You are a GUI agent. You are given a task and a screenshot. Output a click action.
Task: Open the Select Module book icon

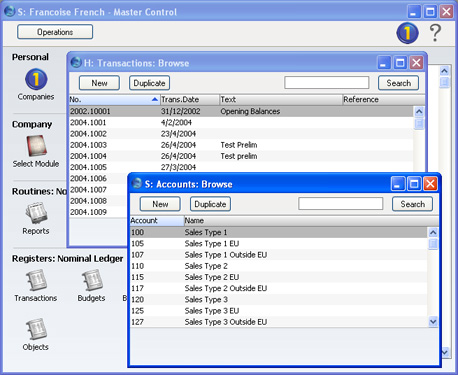pyautogui.click(x=36, y=146)
